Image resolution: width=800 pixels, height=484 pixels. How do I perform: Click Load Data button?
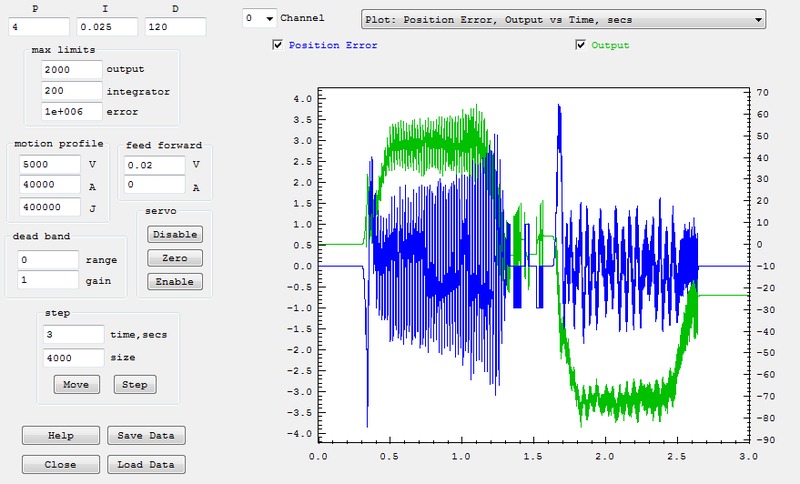(x=146, y=465)
